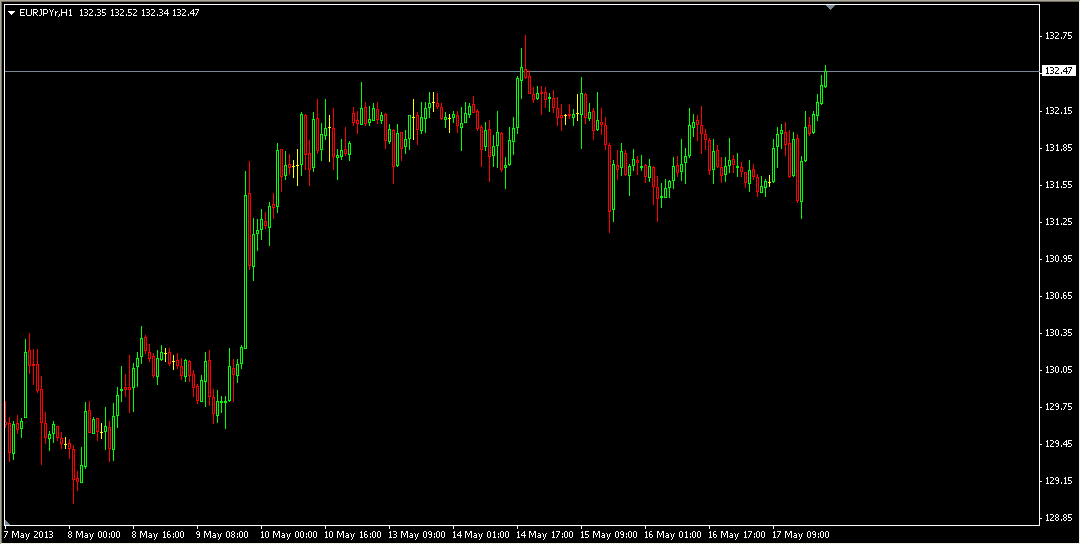Click the 10 May 16:00 time label
The image size is (1081, 545).
click(354, 535)
